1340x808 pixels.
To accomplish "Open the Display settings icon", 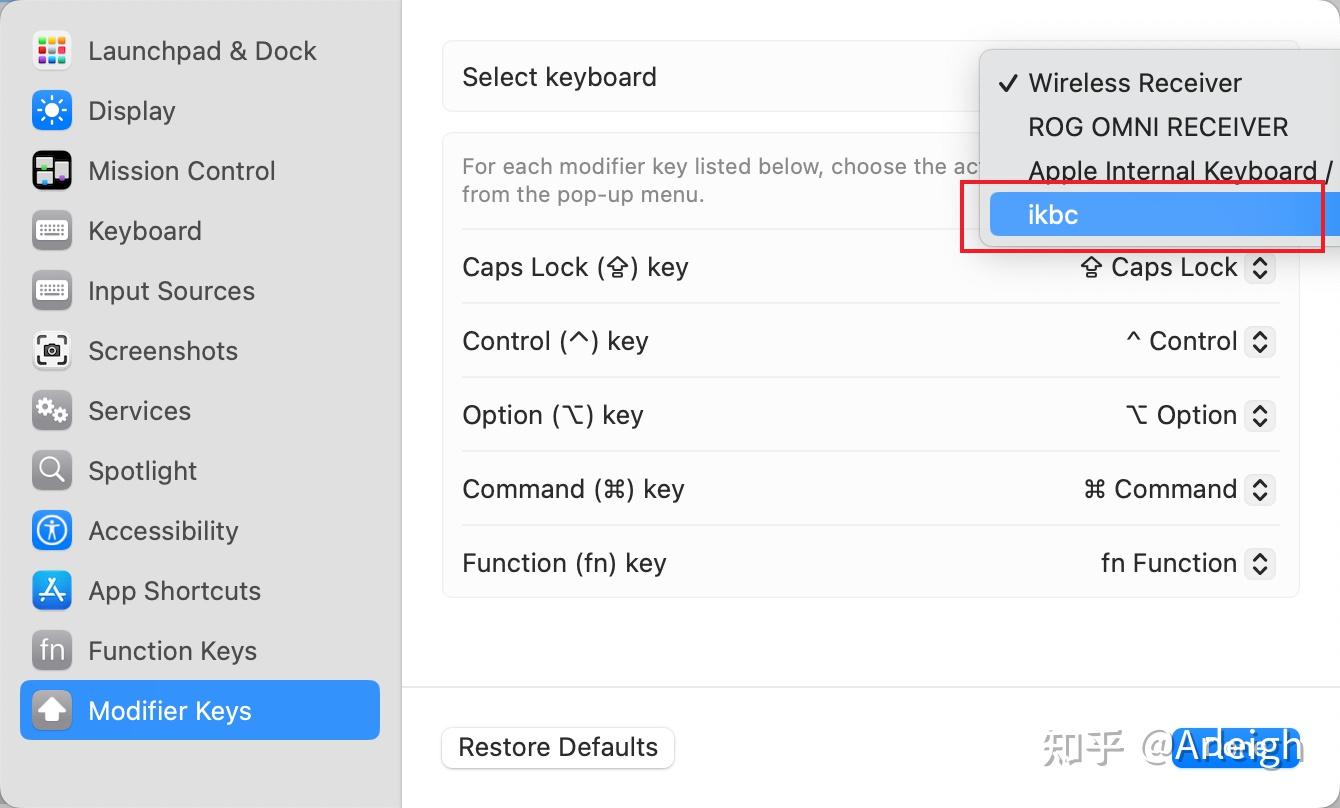I will (51, 111).
